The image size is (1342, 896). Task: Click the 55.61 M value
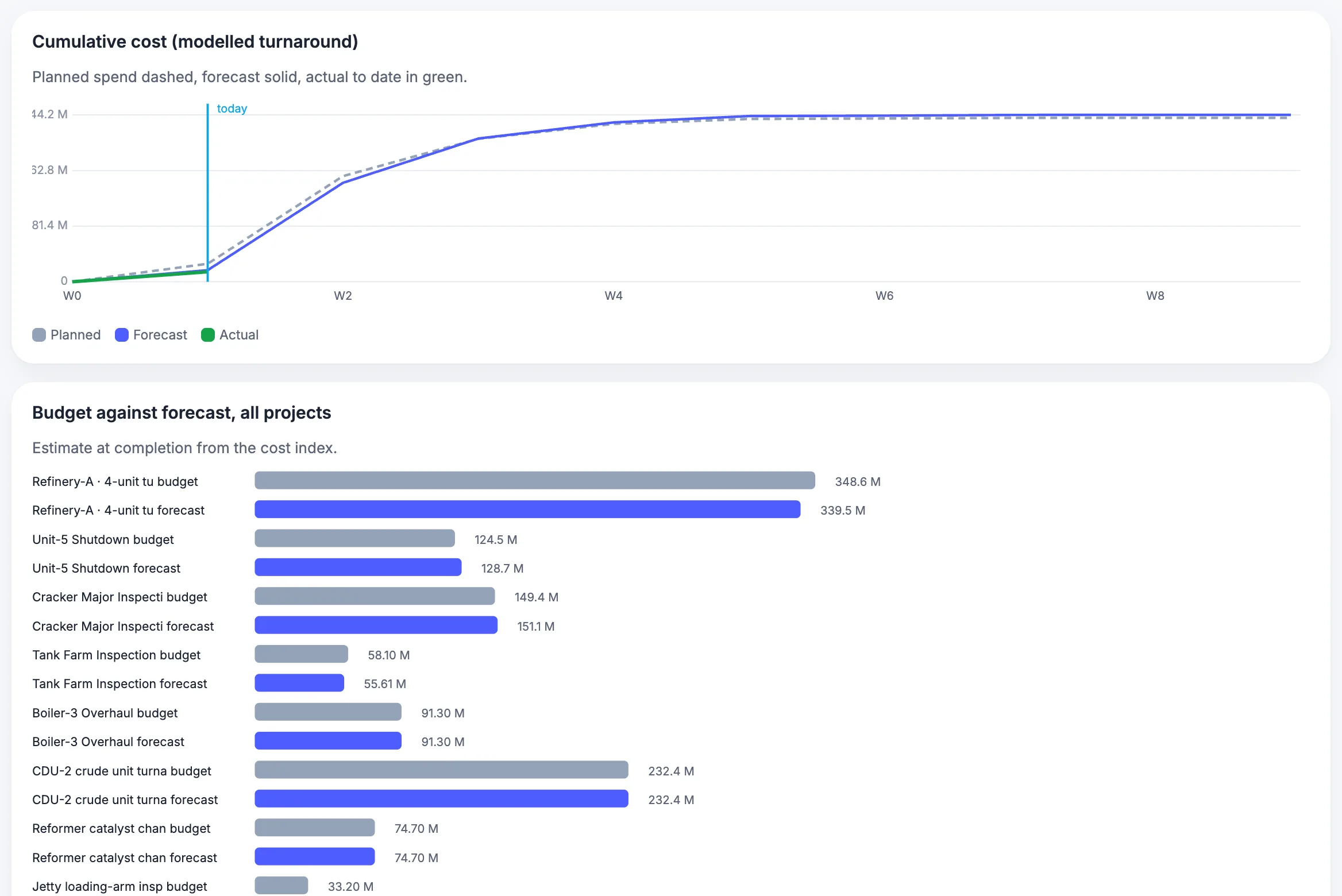[x=385, y=684]
